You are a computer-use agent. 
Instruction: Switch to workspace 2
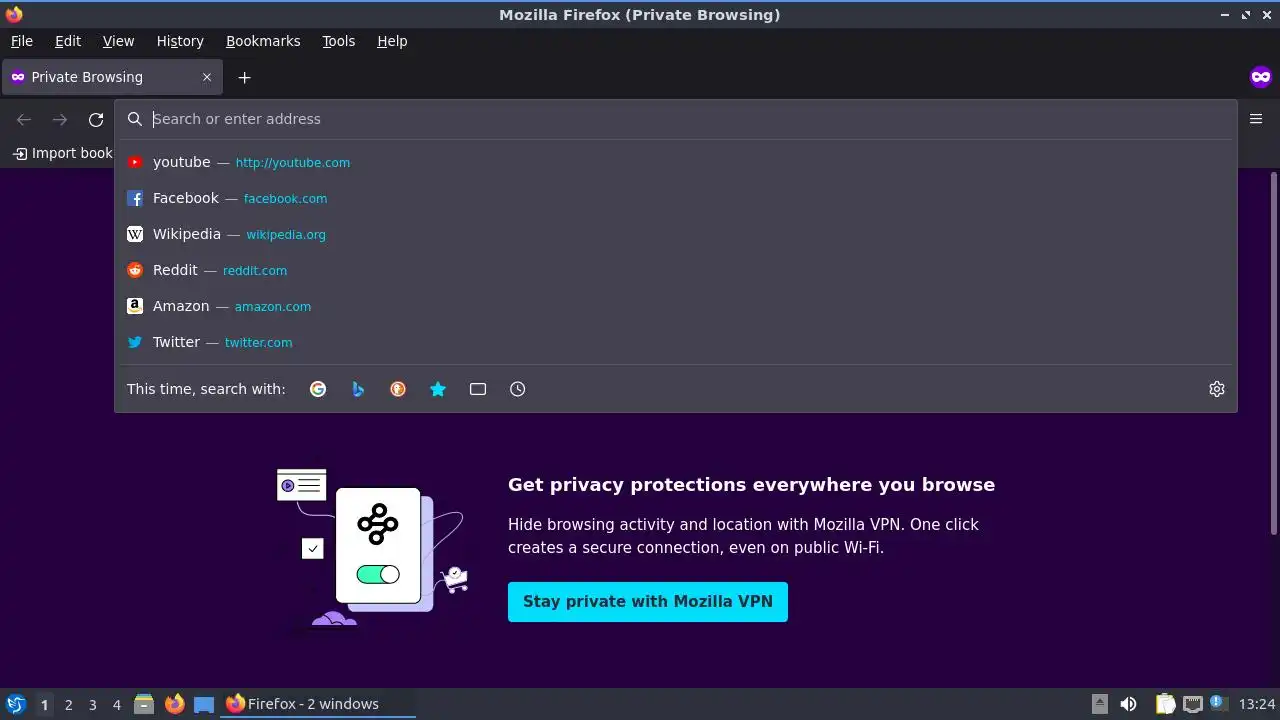coord(68,705)
